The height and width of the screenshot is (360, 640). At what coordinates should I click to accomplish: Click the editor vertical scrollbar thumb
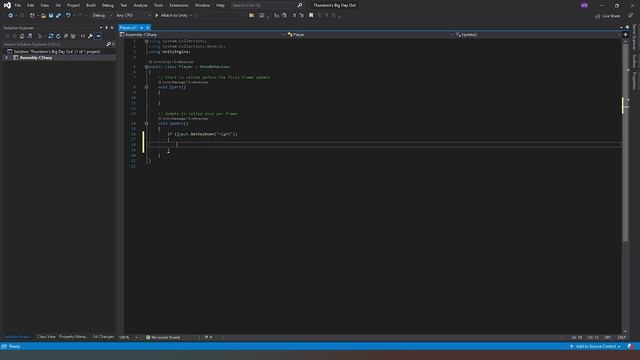[625, 143]
